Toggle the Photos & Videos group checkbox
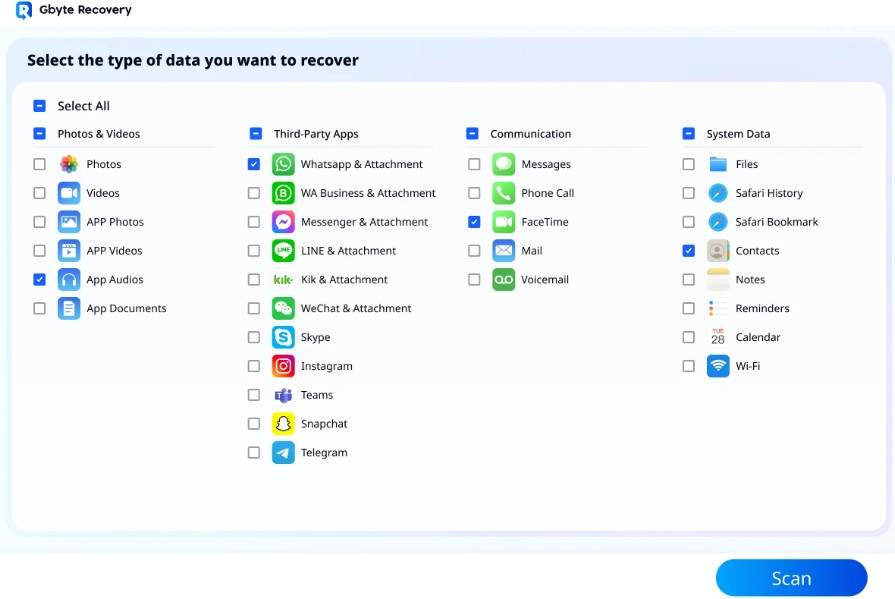The height and width of the screenshot is (599, 895). pyautogui.click(x=39, y=134)
